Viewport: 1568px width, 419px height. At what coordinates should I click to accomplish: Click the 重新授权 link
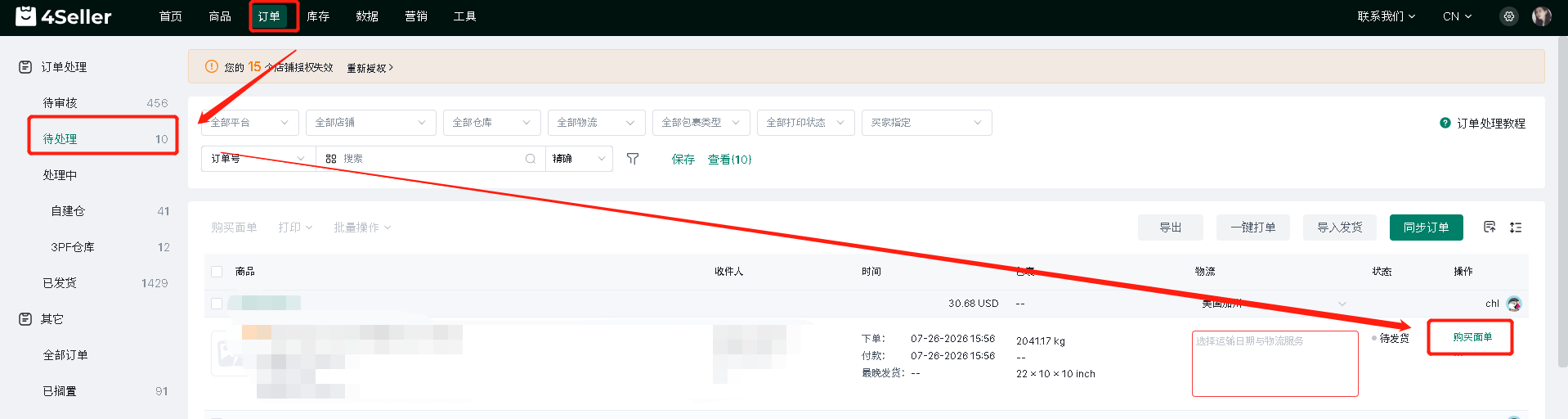370,68
